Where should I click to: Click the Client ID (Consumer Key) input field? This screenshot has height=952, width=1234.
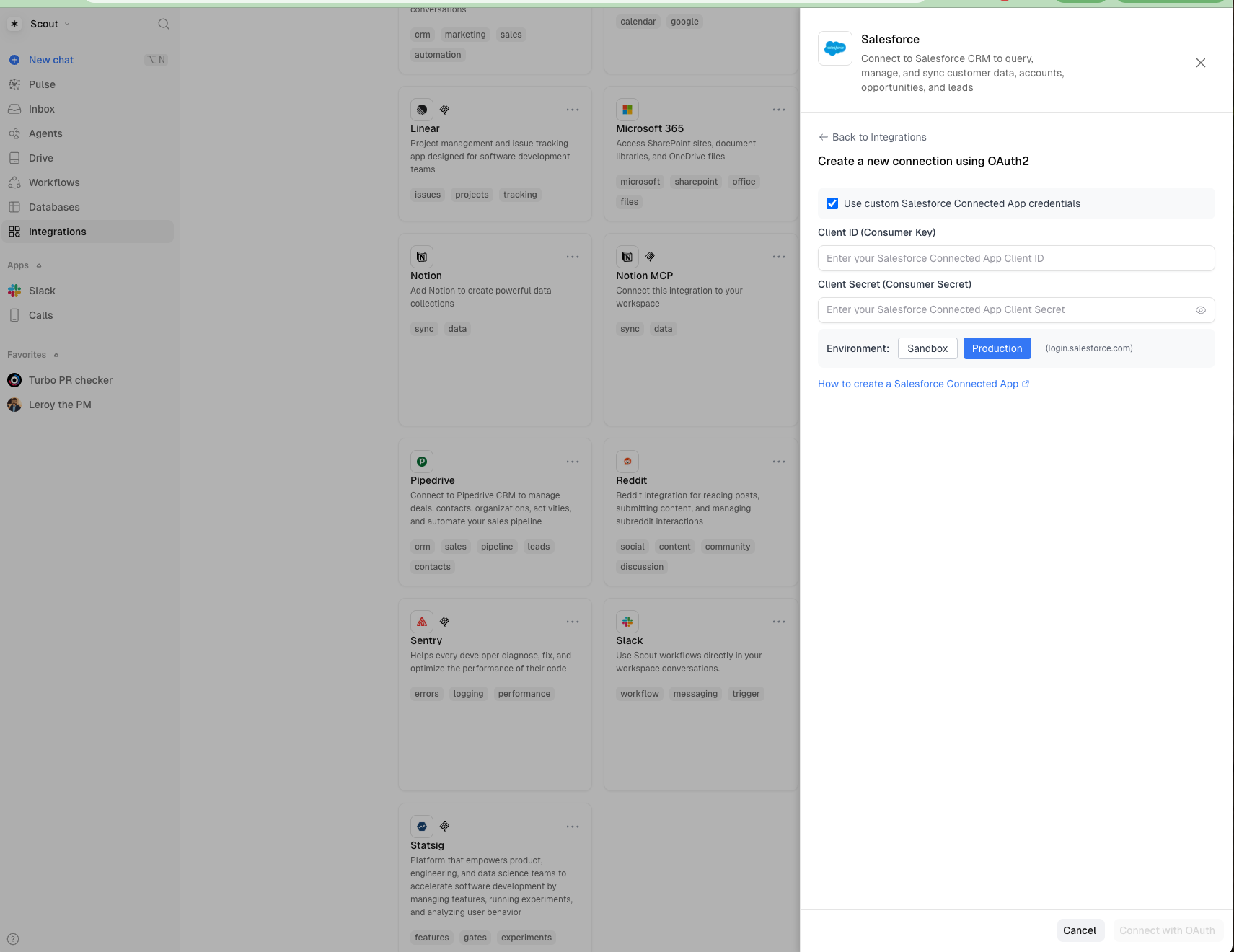tap(1015, 258)
